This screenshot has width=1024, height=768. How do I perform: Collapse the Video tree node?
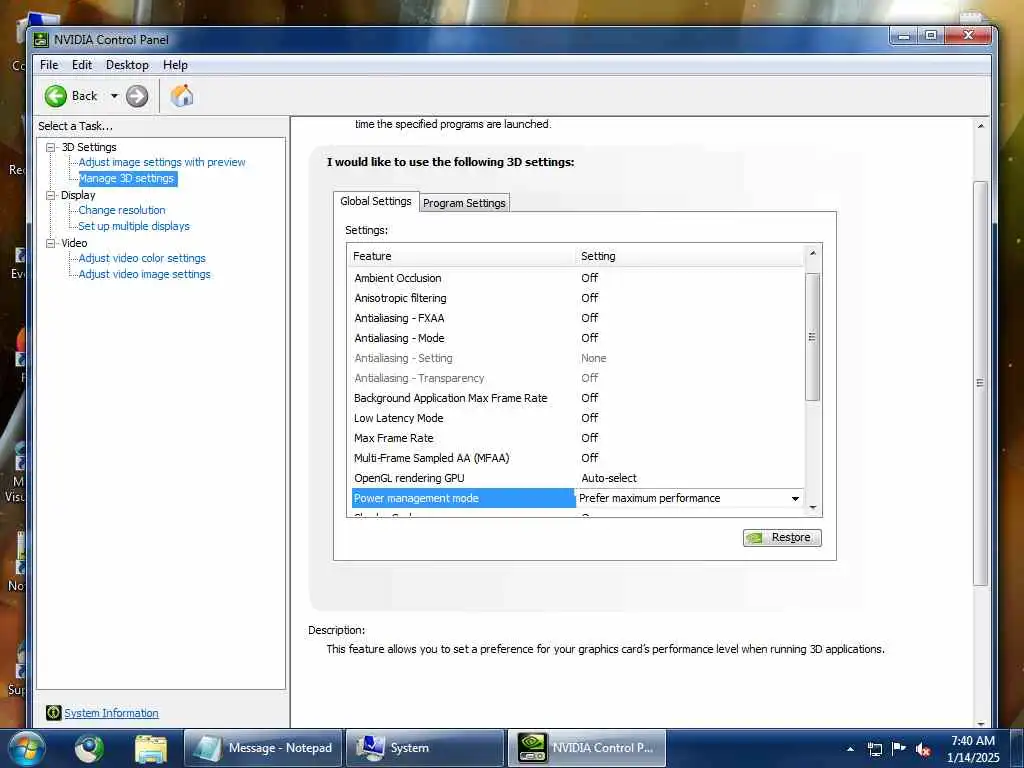(51, 243)
